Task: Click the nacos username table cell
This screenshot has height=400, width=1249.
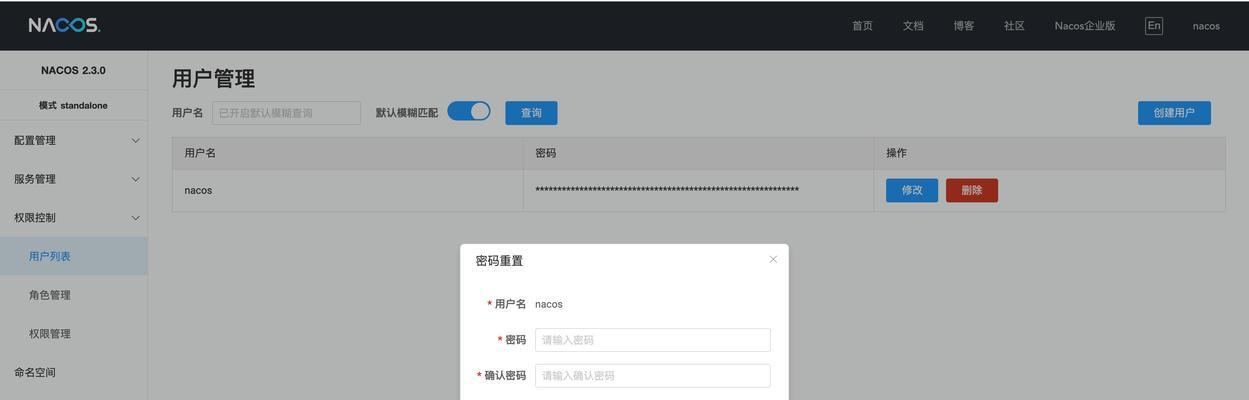Action: [347, 190]
